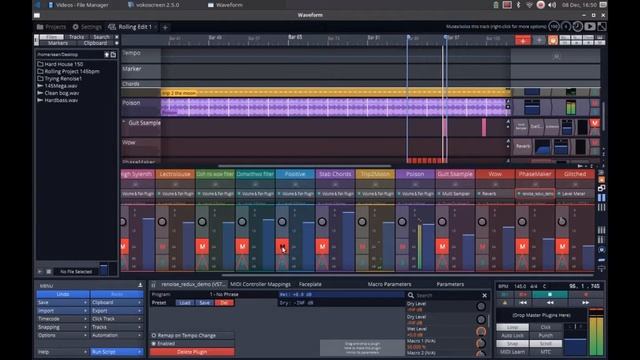
Task: Select the renoise_redux_demo plugin on PhaseMaker
Action: (535, 193)
